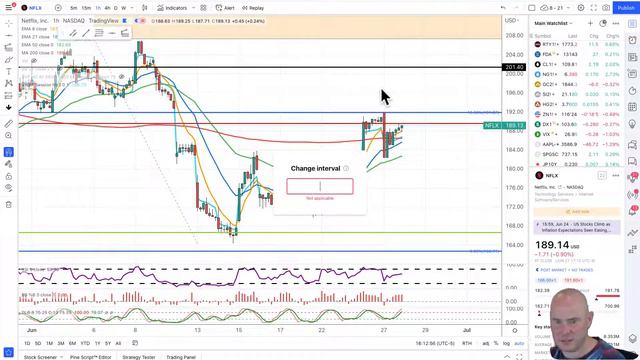
Task: Select the NG1! row in watchlist
Action: point(577,74)
